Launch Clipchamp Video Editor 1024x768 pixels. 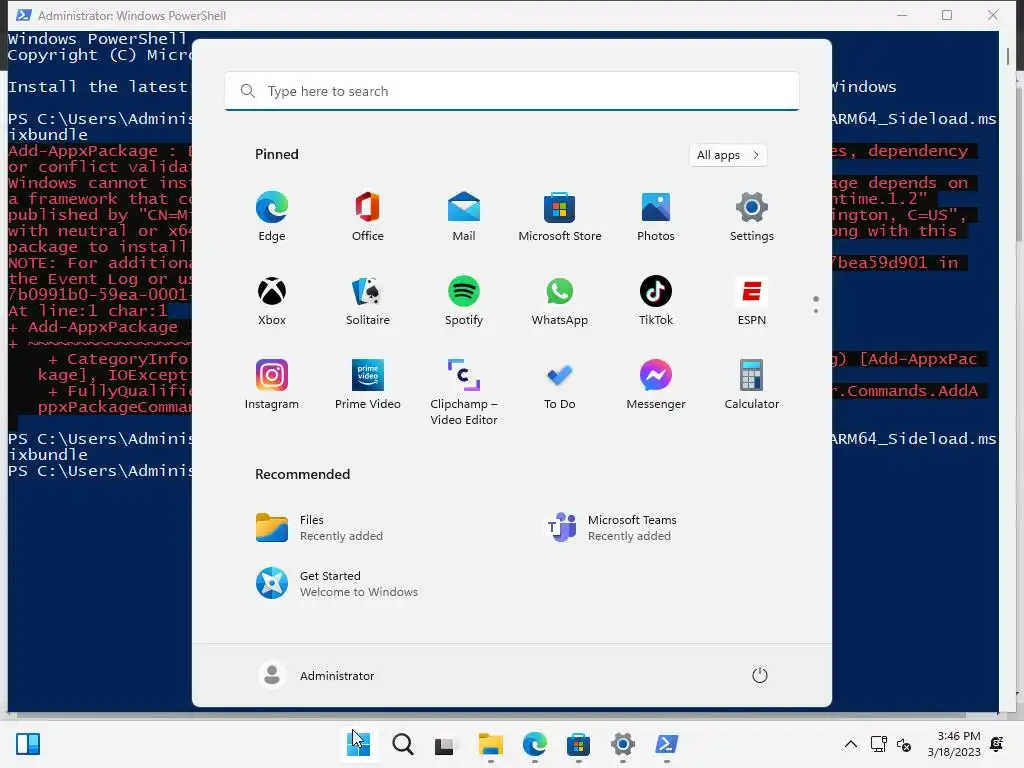tap(464, 392)
